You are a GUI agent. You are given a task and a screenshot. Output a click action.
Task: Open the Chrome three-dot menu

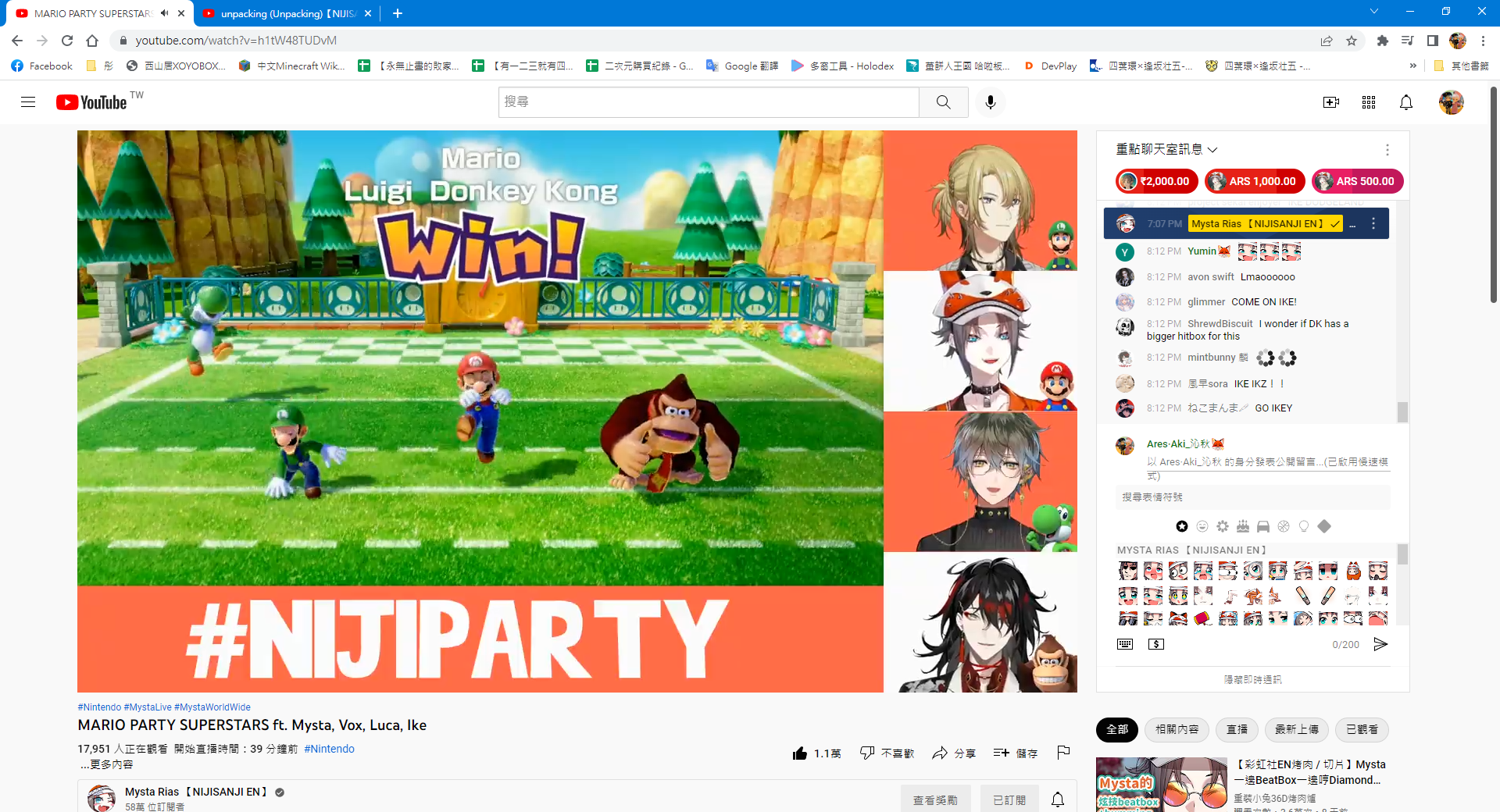(1483, 41)
